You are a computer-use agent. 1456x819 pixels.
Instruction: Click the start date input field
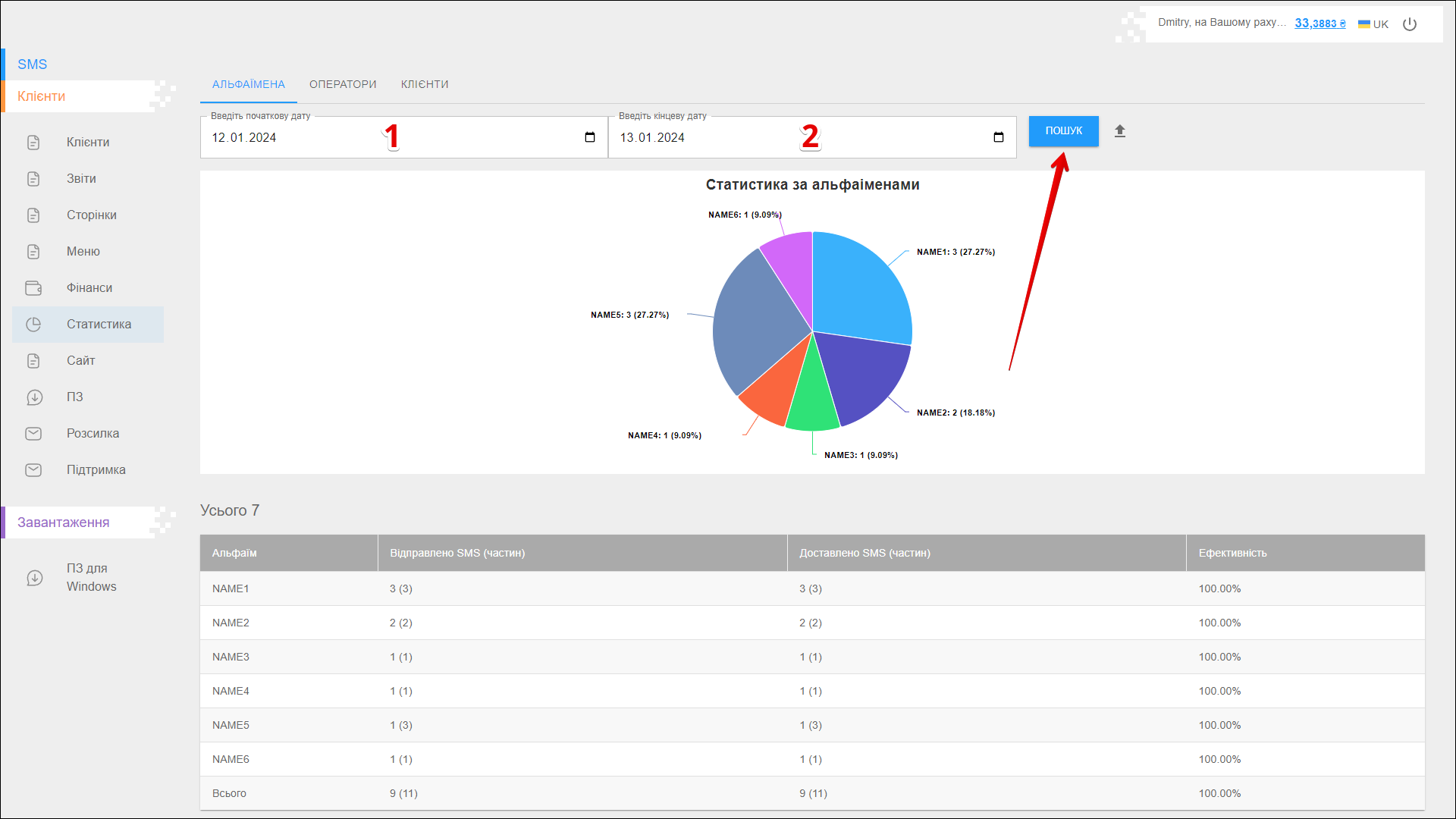coord(303,138)
